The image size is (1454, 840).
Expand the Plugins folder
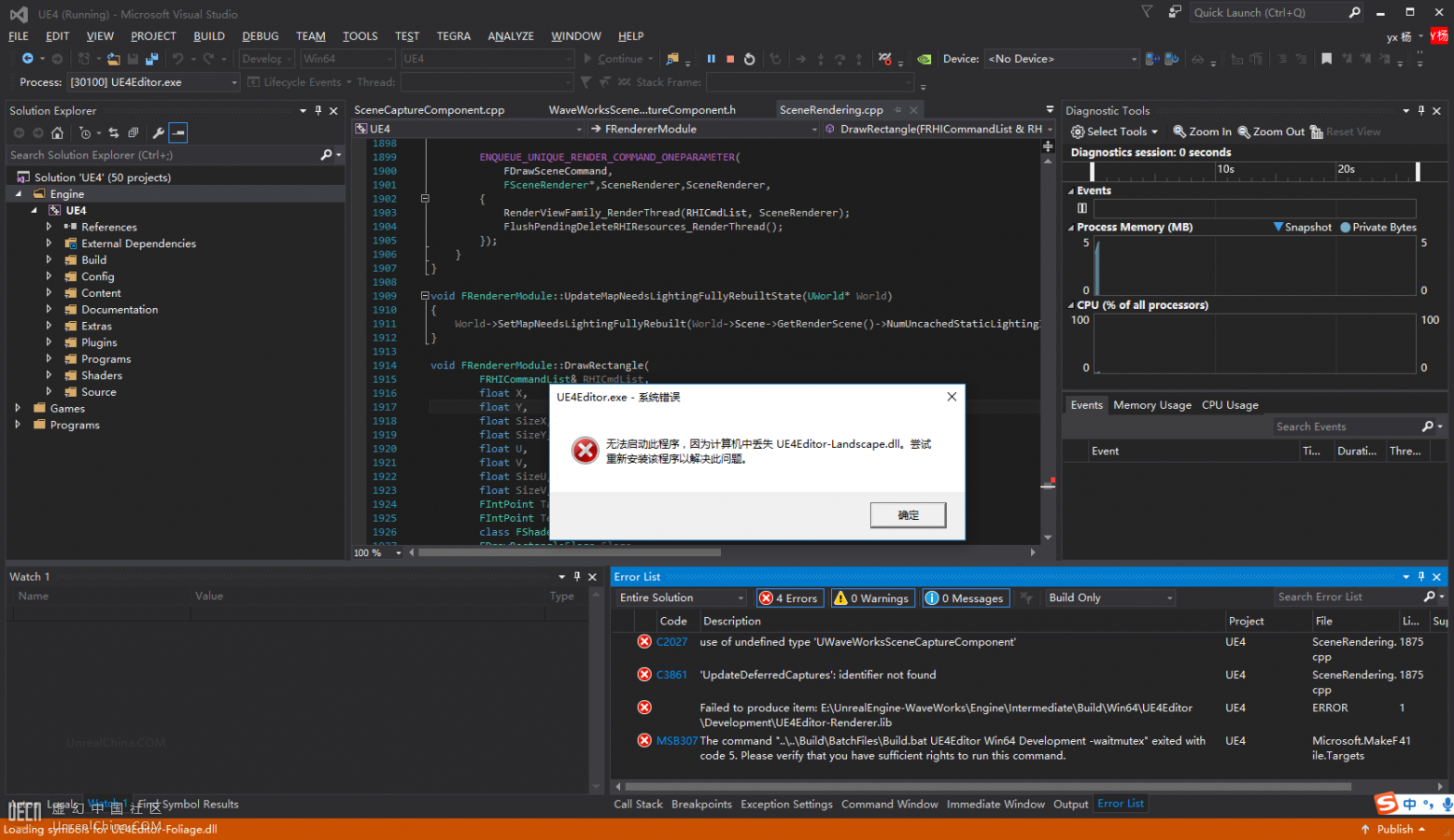pyautogui.click(x=49, y=343)
